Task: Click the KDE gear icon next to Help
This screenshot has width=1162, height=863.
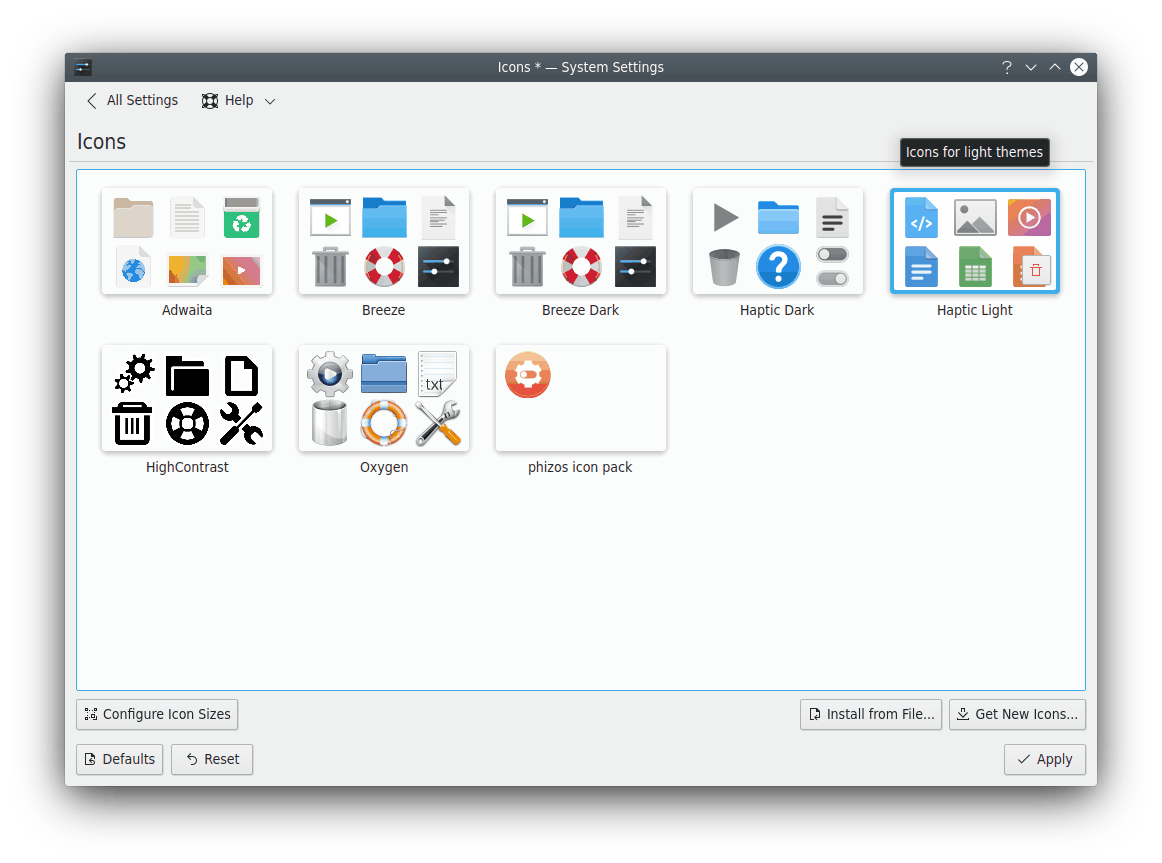Action: tap(209, 100)
